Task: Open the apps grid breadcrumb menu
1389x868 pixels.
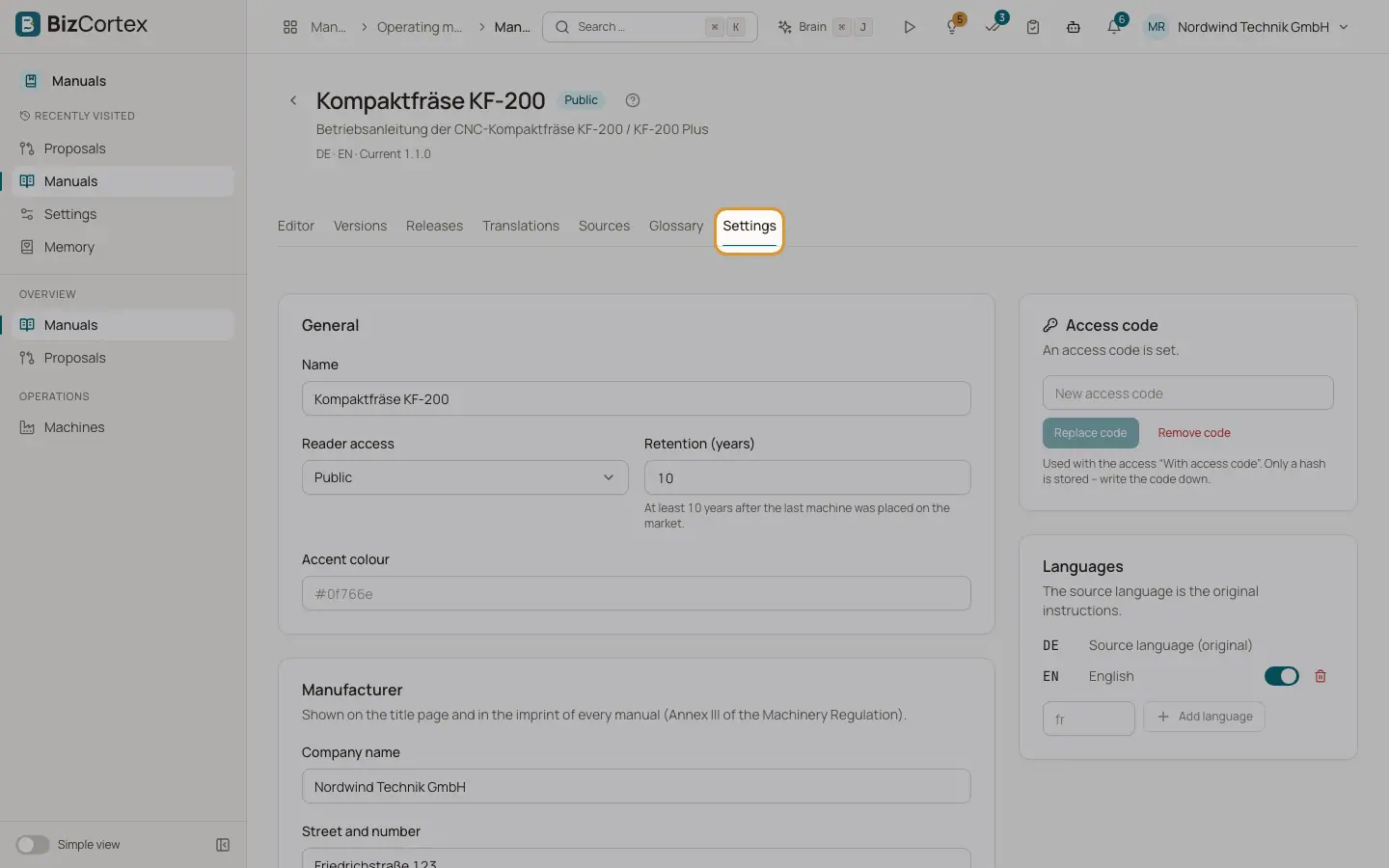Action: [x=290, y=27]
